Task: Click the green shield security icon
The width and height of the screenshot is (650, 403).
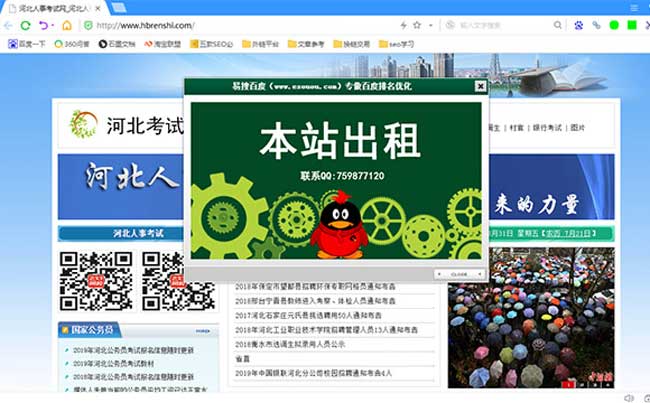Action: click(88, 26)
